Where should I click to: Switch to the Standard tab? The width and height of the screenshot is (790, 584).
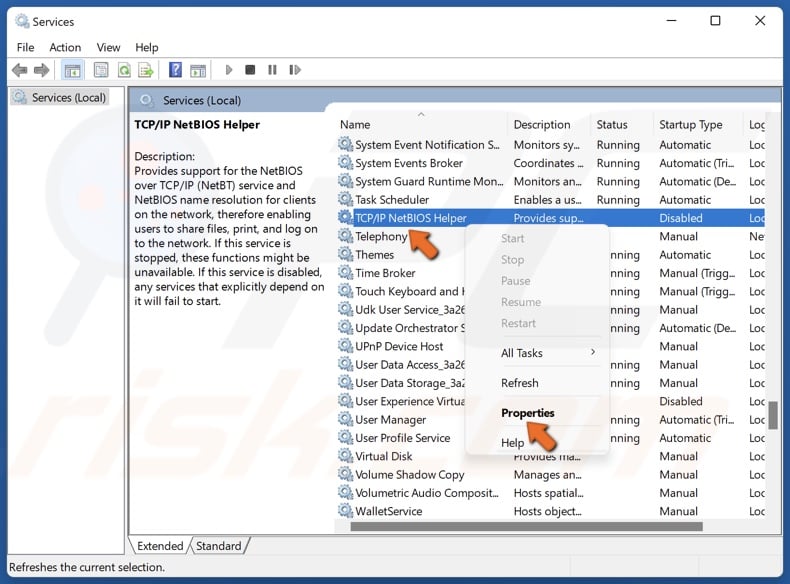click(x=219, y=546)
